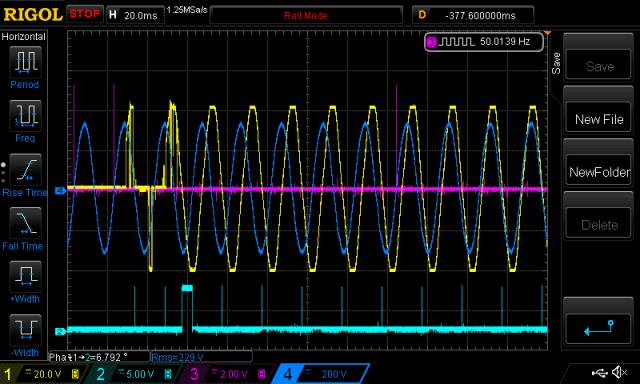The height and width of the screenshot is (384, 640).
Task: Click the Delete button
Action: tap(599, 225)
